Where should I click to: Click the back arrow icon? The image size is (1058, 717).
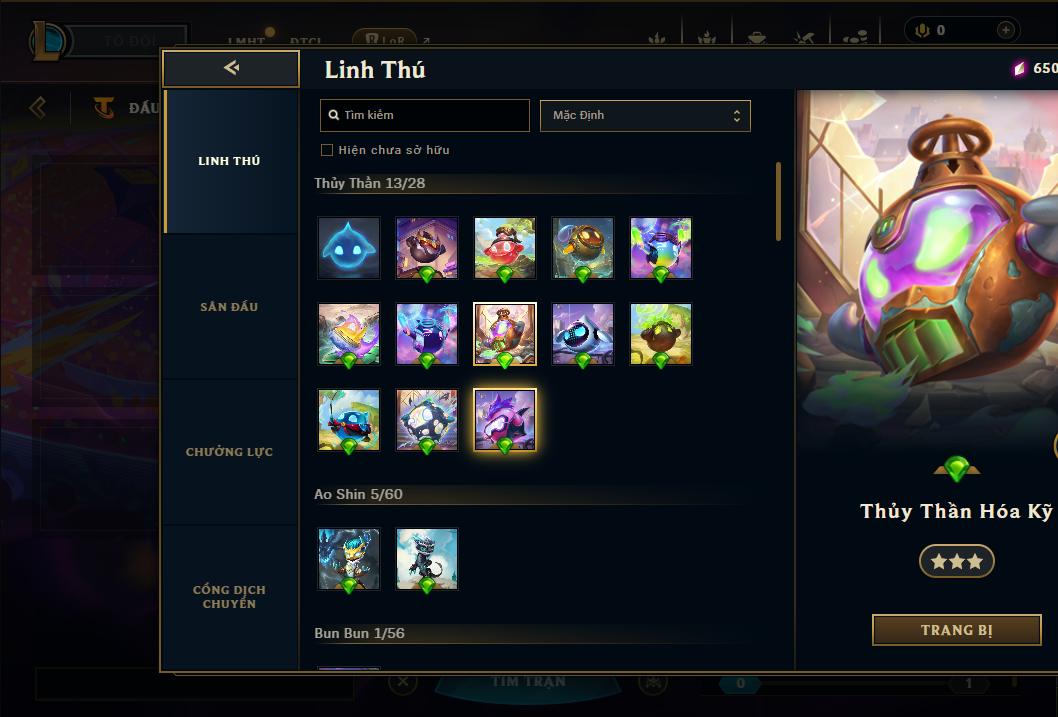pyautogui.click(x=231, y=67)
